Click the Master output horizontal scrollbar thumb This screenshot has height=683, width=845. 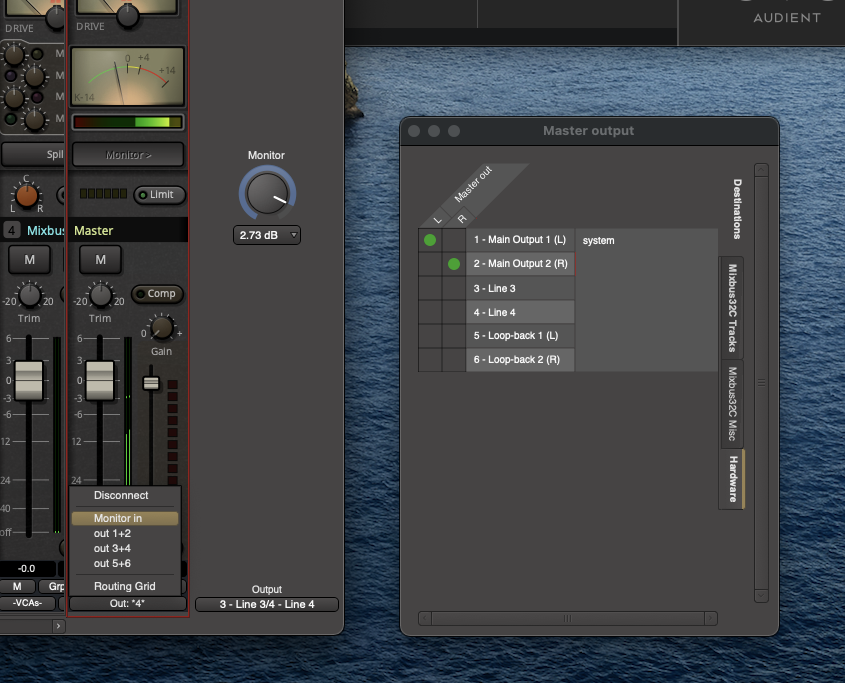click(x=567, y=618)
